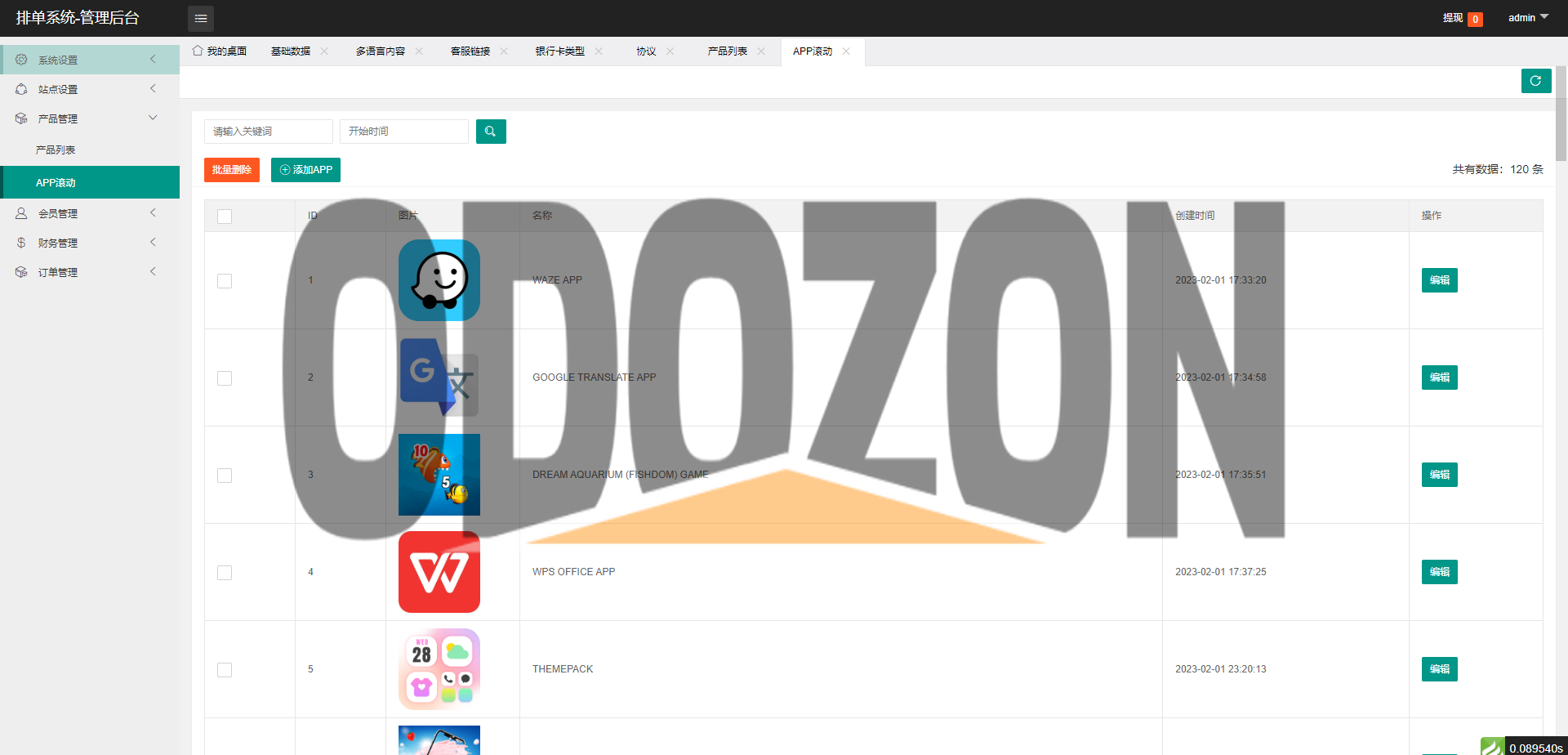Screen dimensions: 1568x755
Task: Click the finance management dollar icon
Action: 21,243
